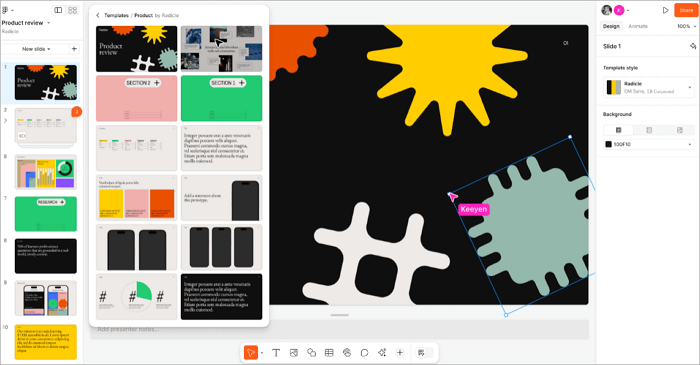
Task: Click the 100F10 background color swatch
Action: [x=608, y=144]
